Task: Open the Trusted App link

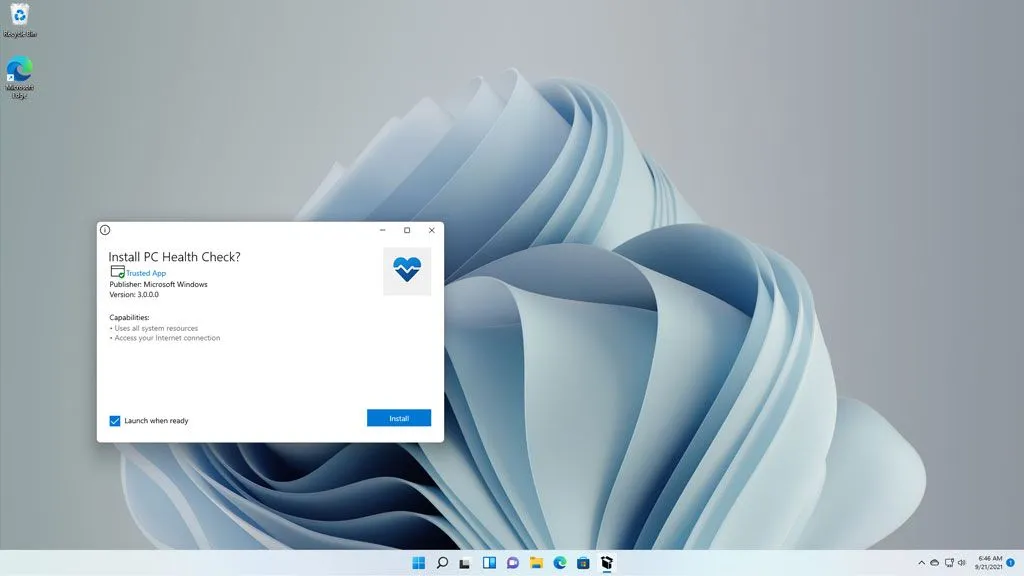Action: pyautogui.click(x=145, y=273)
